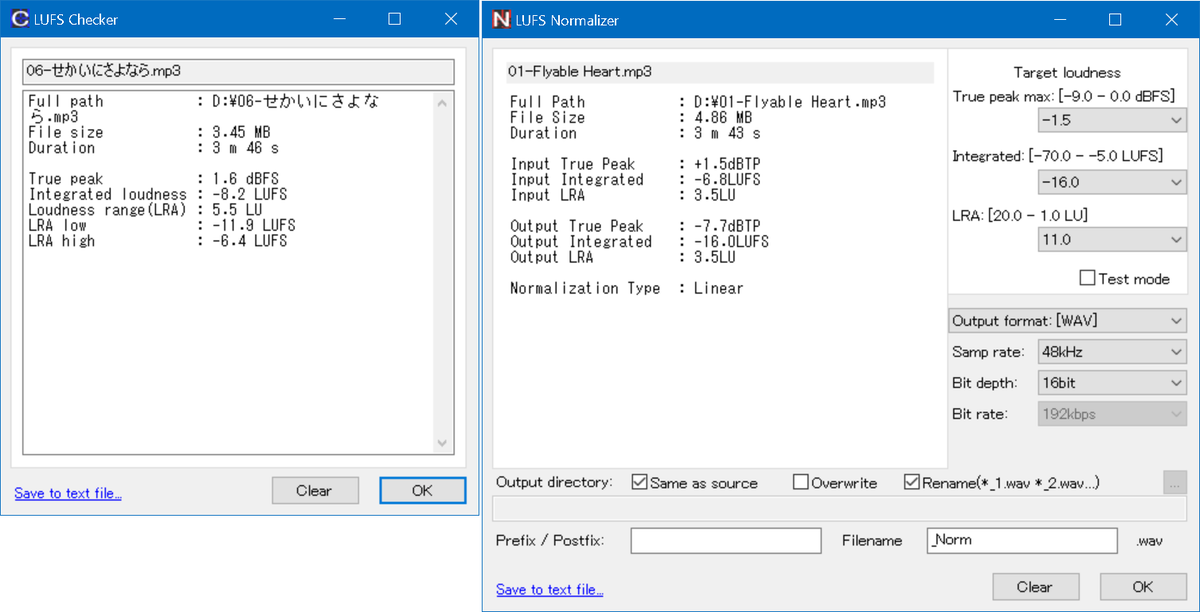
Task: Click the LUFS Checker app icon in title bar
Action: point(18,19)
